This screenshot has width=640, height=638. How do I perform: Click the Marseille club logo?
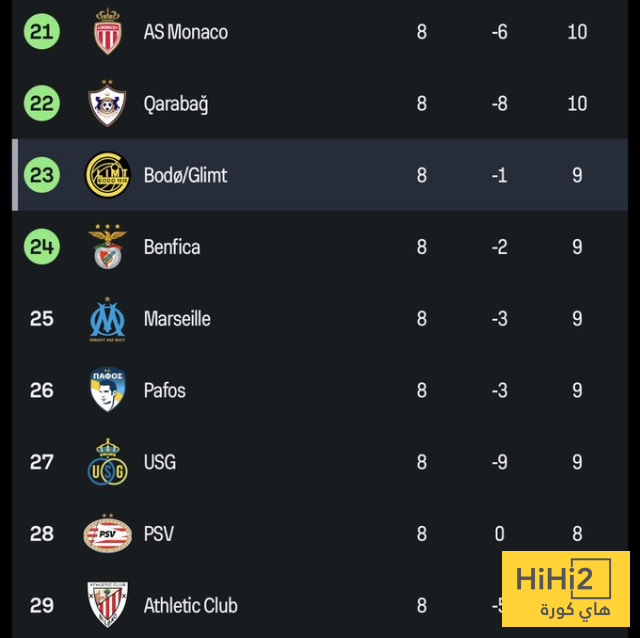pyautogui.click(x=107, y=319)
